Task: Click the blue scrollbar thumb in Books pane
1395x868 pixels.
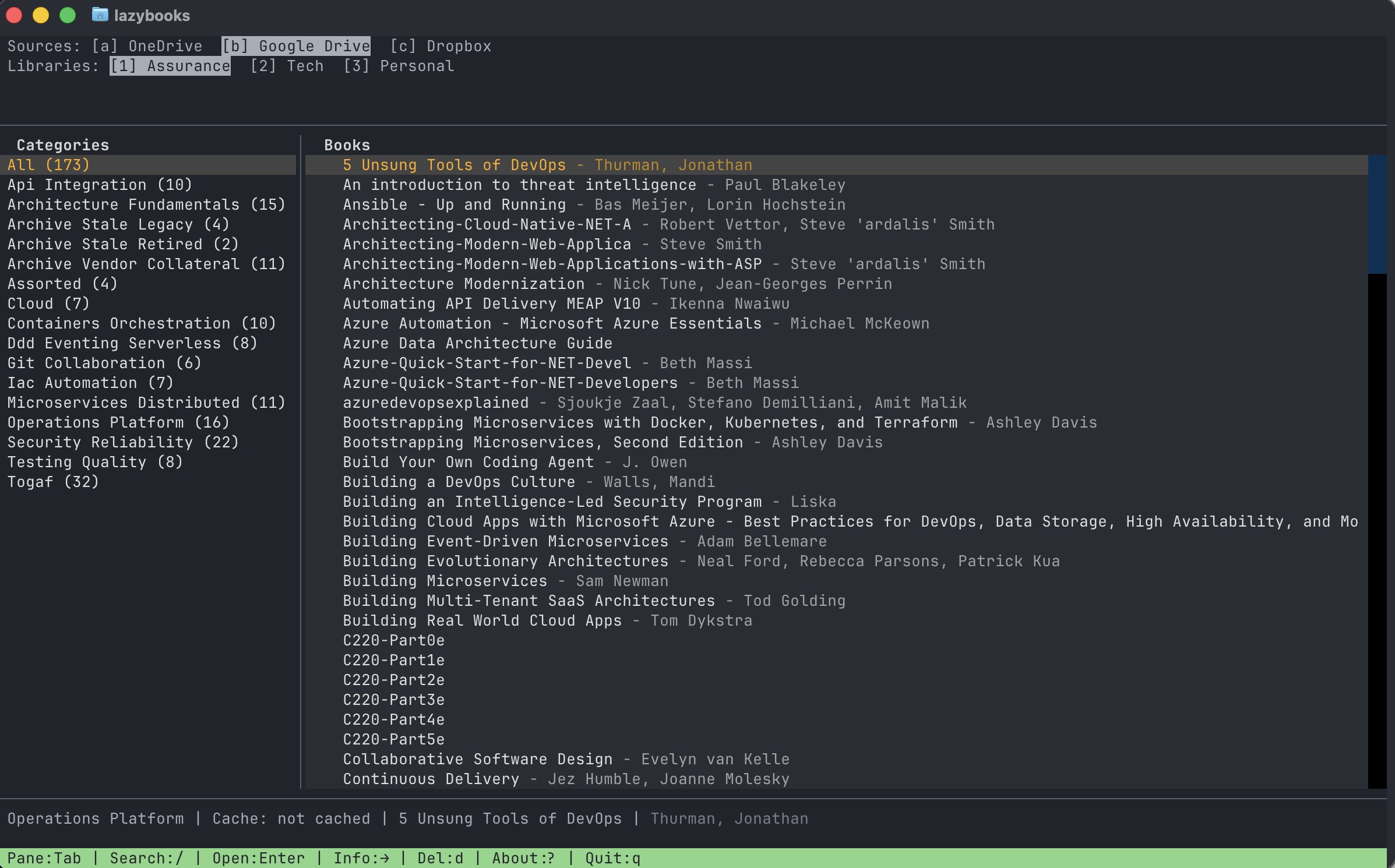Action: pos(1377,214)
